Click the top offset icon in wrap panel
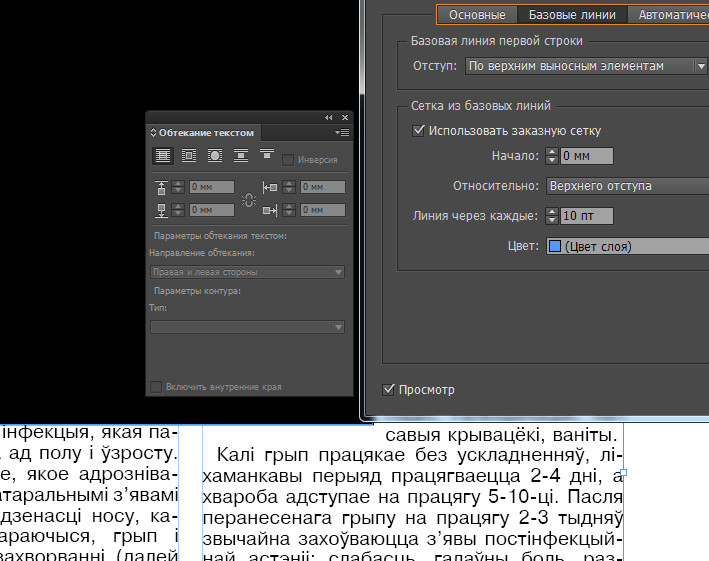The width and height of the screenshot is (709, 561). click(161, 188)
